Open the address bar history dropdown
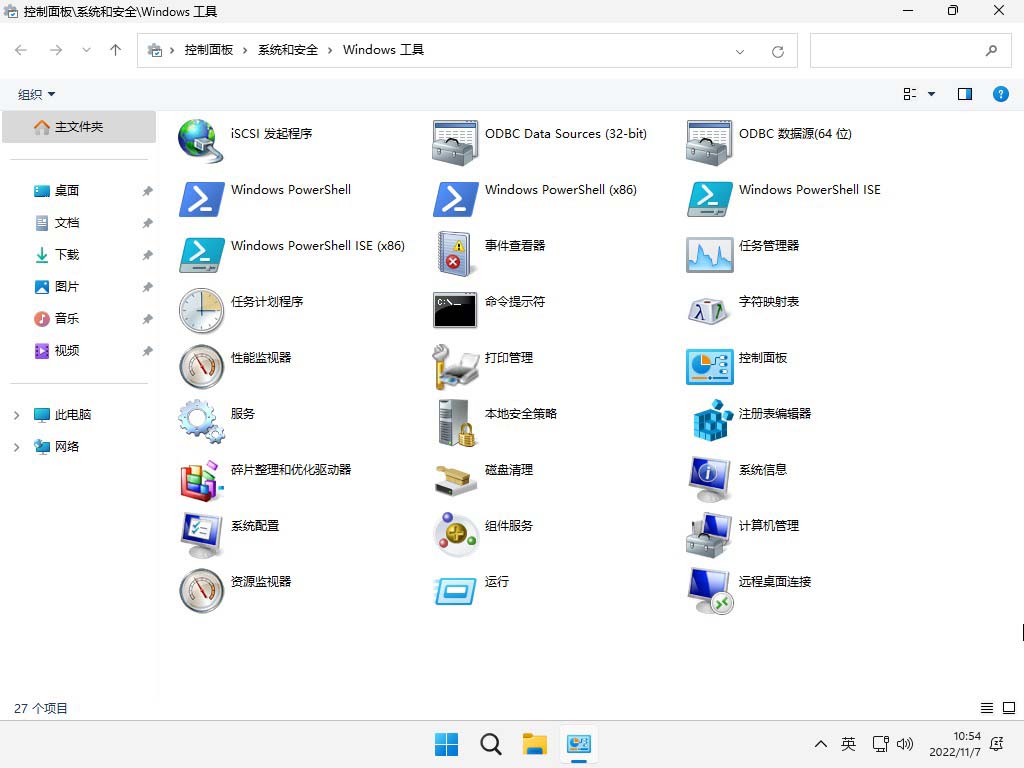Screen dimensions: 1024x768 pyautogui.click(x=740, y=51)
